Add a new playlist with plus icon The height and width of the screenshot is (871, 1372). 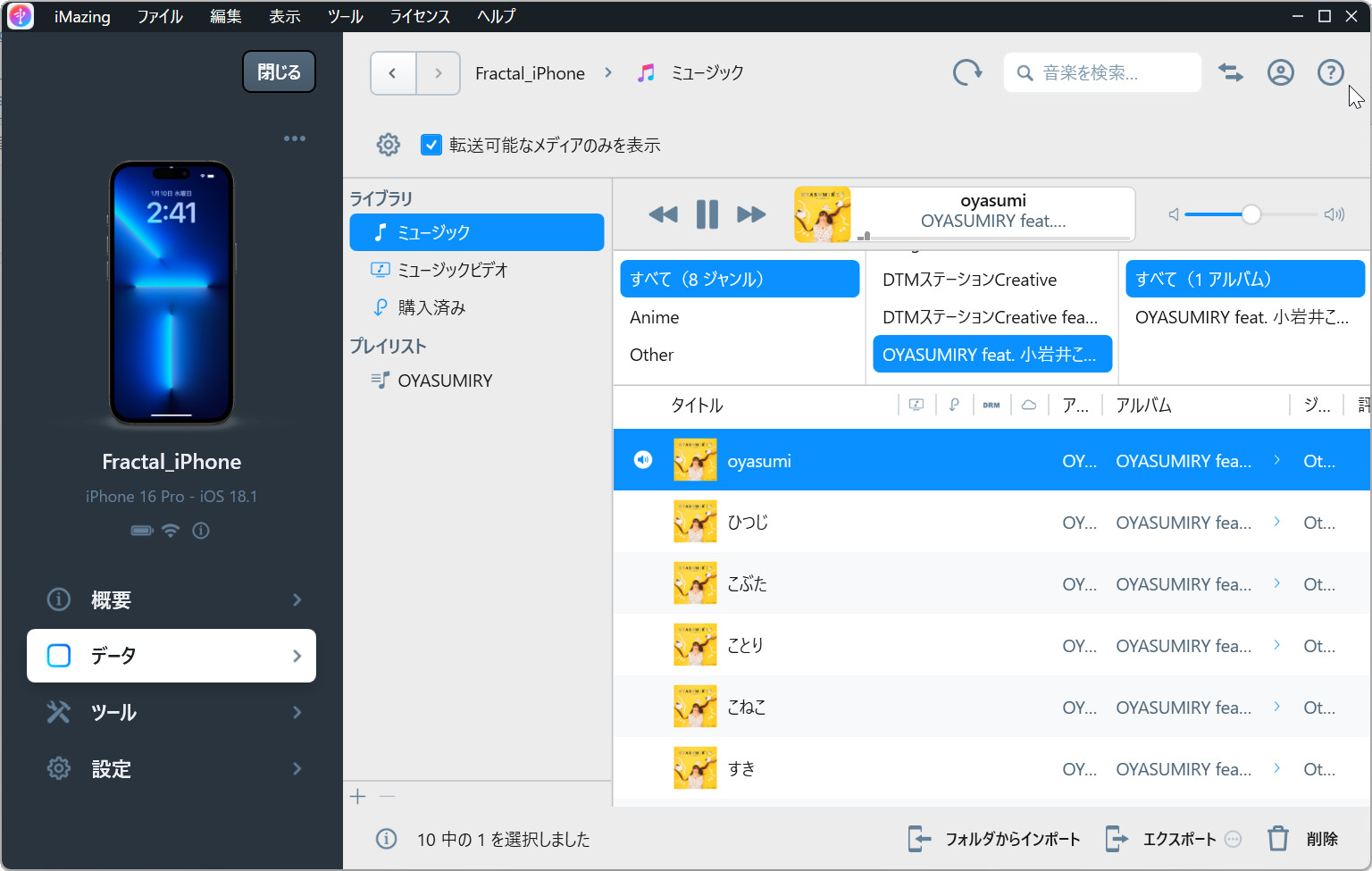(x=358, y=796)
